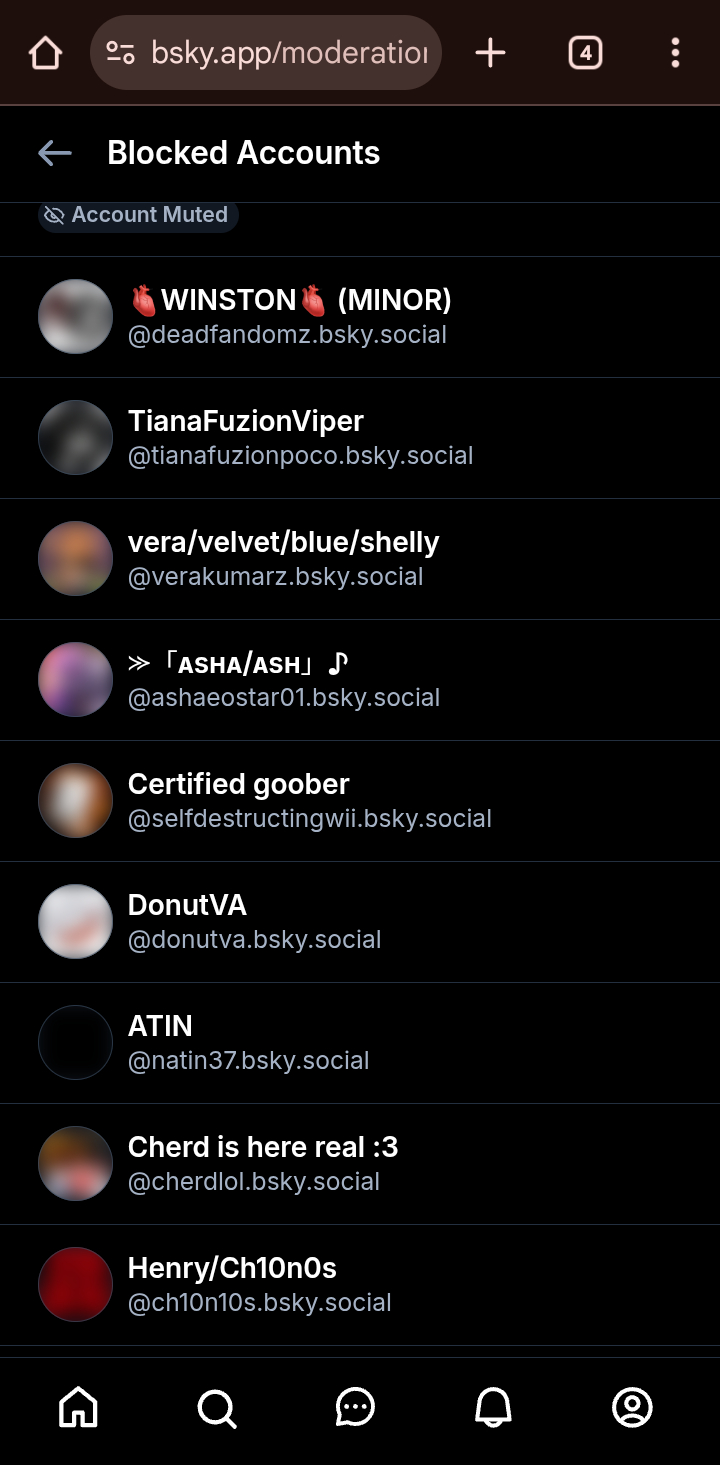Tap the Account Muted label
720x1465 pixels.
click(x=138, y=215)
